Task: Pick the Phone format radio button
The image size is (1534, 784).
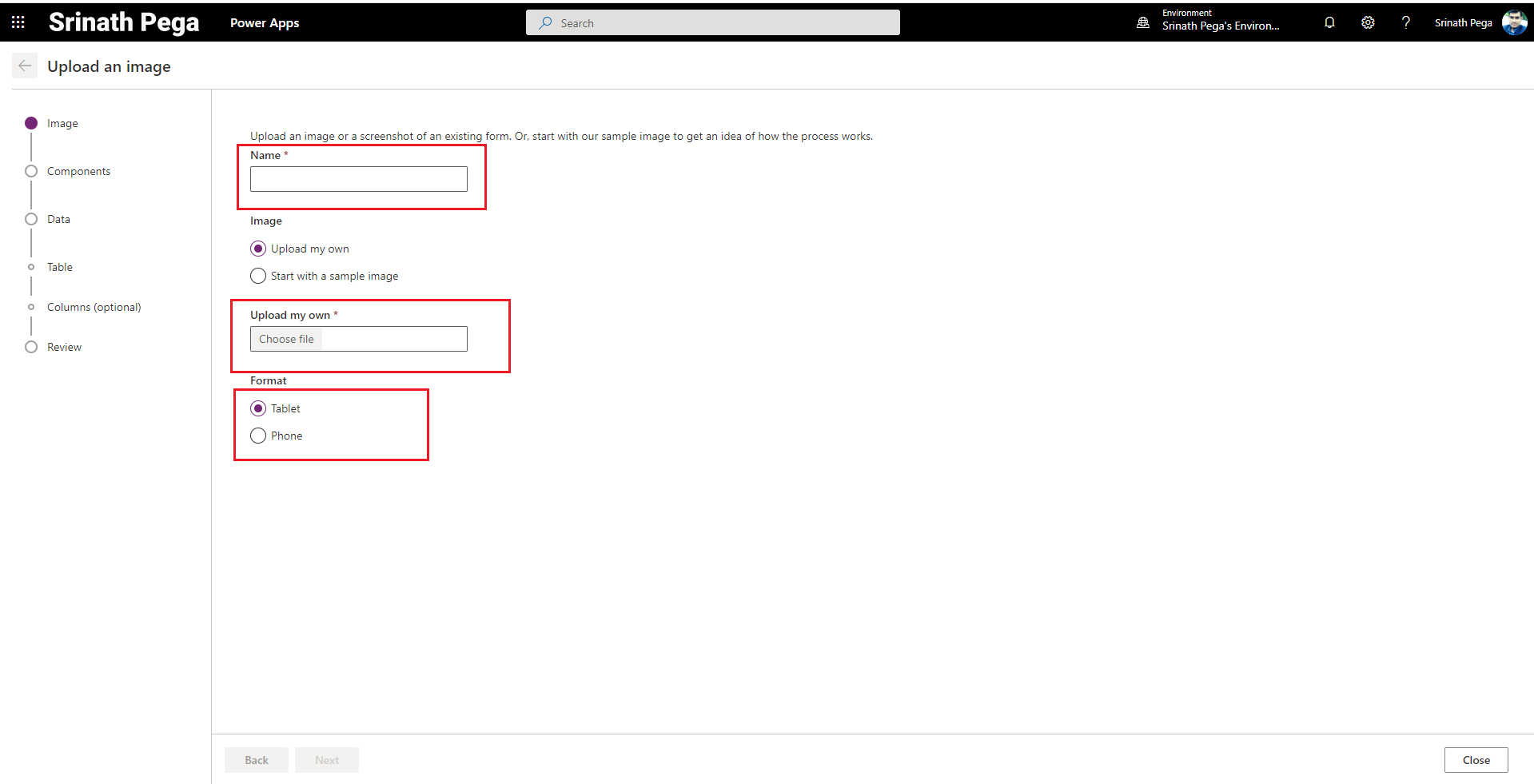Action: (258, 436)
